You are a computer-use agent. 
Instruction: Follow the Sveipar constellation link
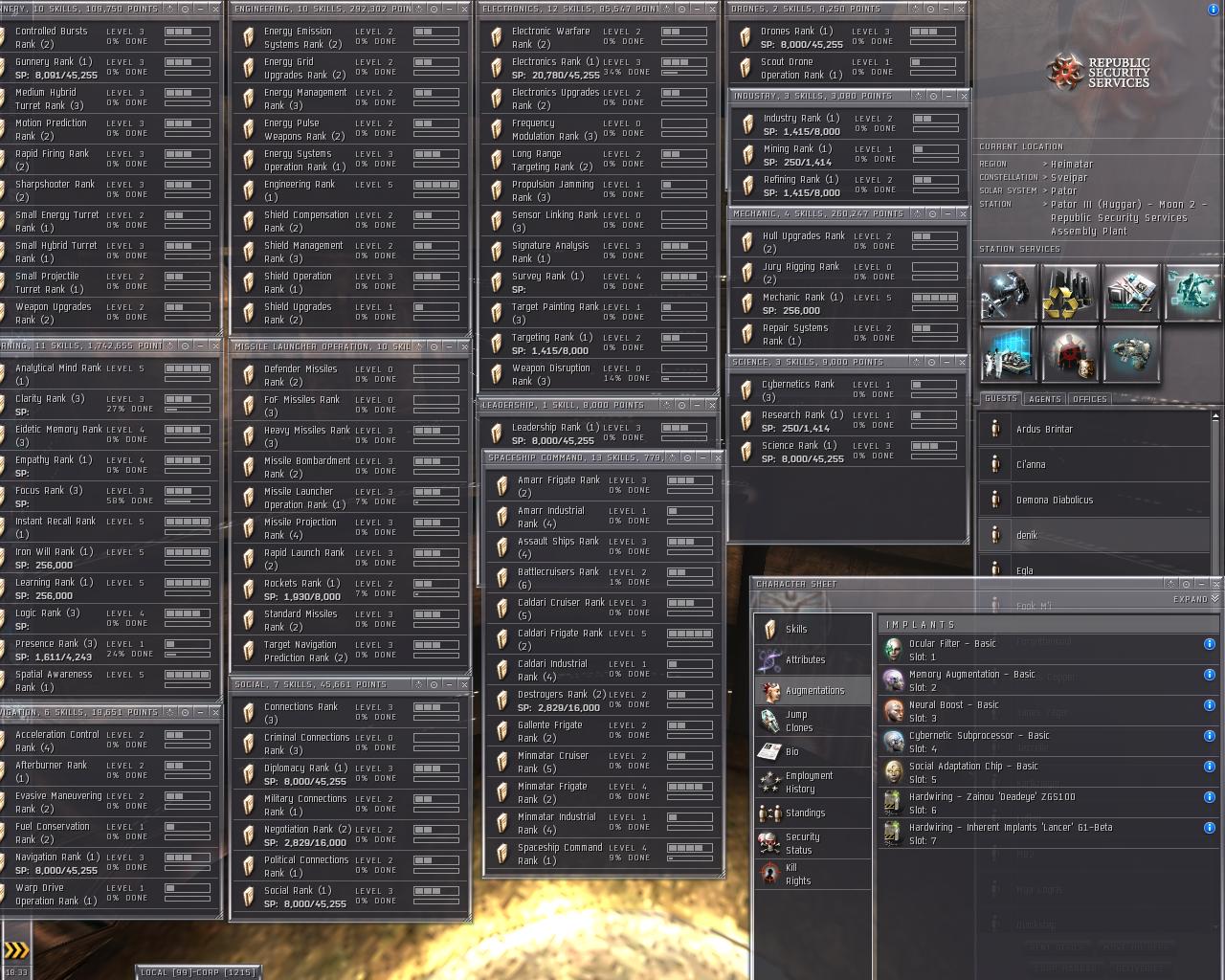[1069, 177]
